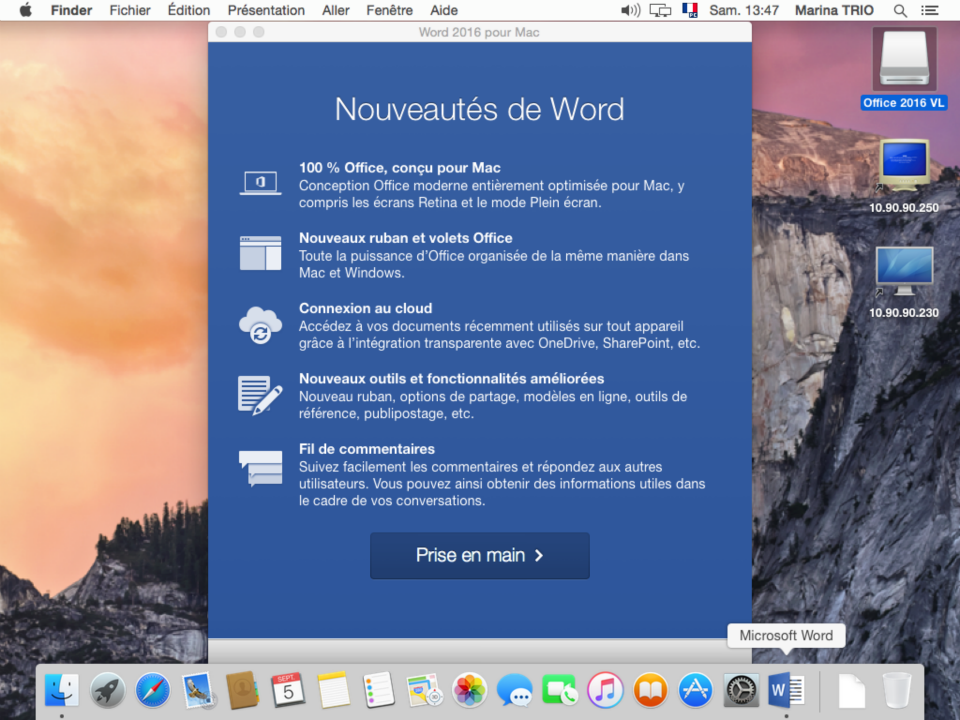Open the Fenêtre menu
This screenshot has height=720, width=960.
[x=389, y=10]
